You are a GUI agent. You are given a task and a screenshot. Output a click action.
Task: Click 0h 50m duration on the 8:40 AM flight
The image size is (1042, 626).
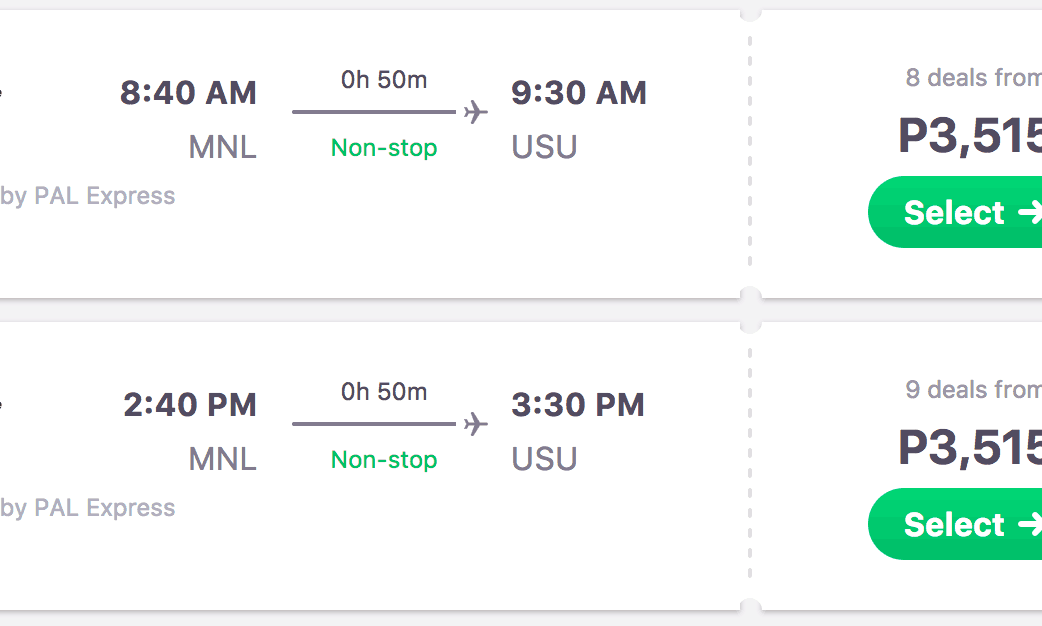(384, 80)
